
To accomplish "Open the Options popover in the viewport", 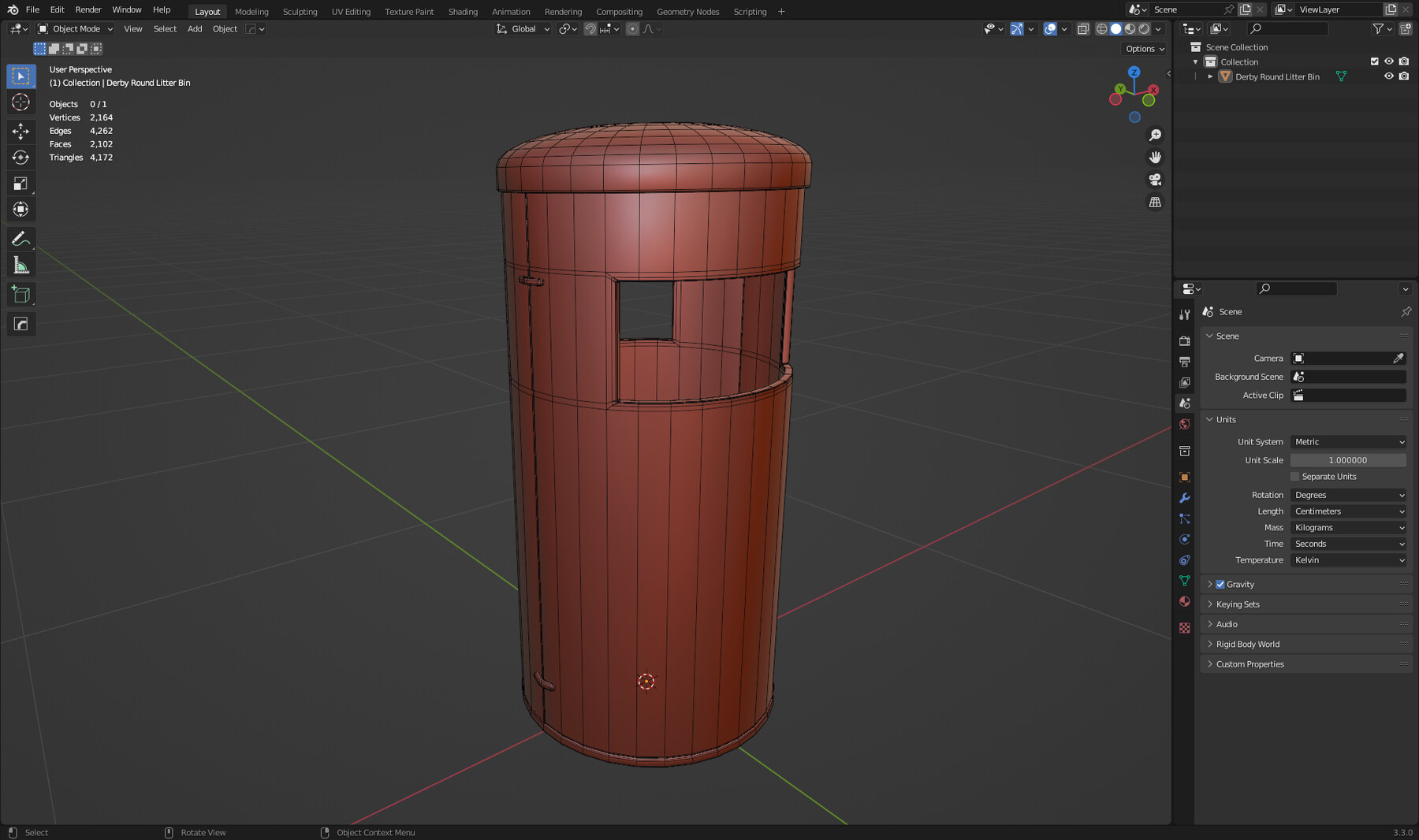I will [x=1143, y=48].
